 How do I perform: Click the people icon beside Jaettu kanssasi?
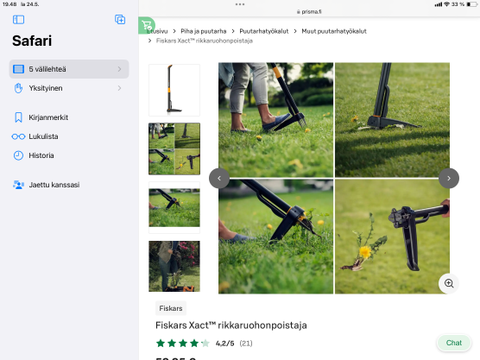tap(18, 185)
